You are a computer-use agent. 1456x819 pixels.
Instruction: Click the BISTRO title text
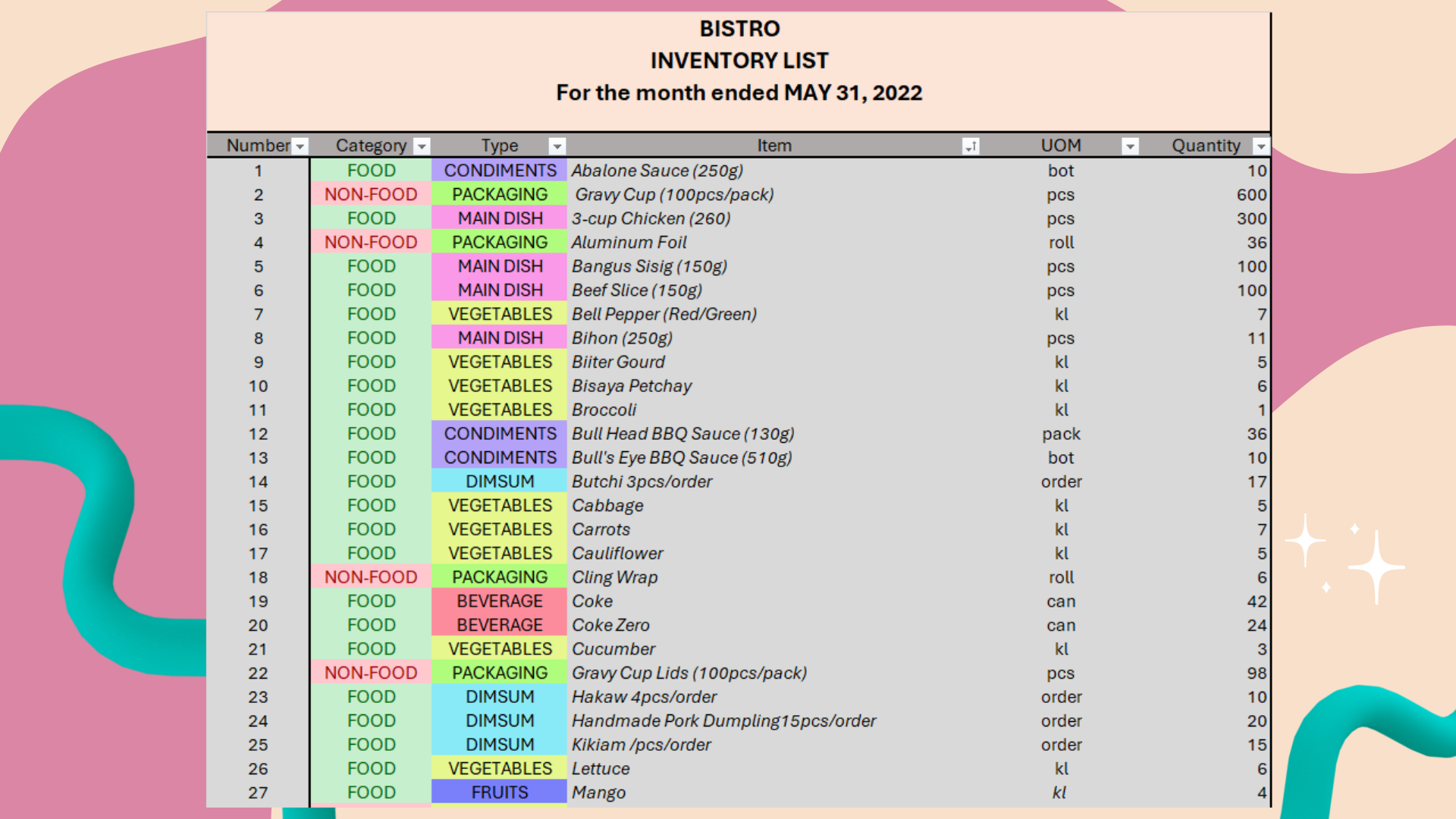(739, 29)
